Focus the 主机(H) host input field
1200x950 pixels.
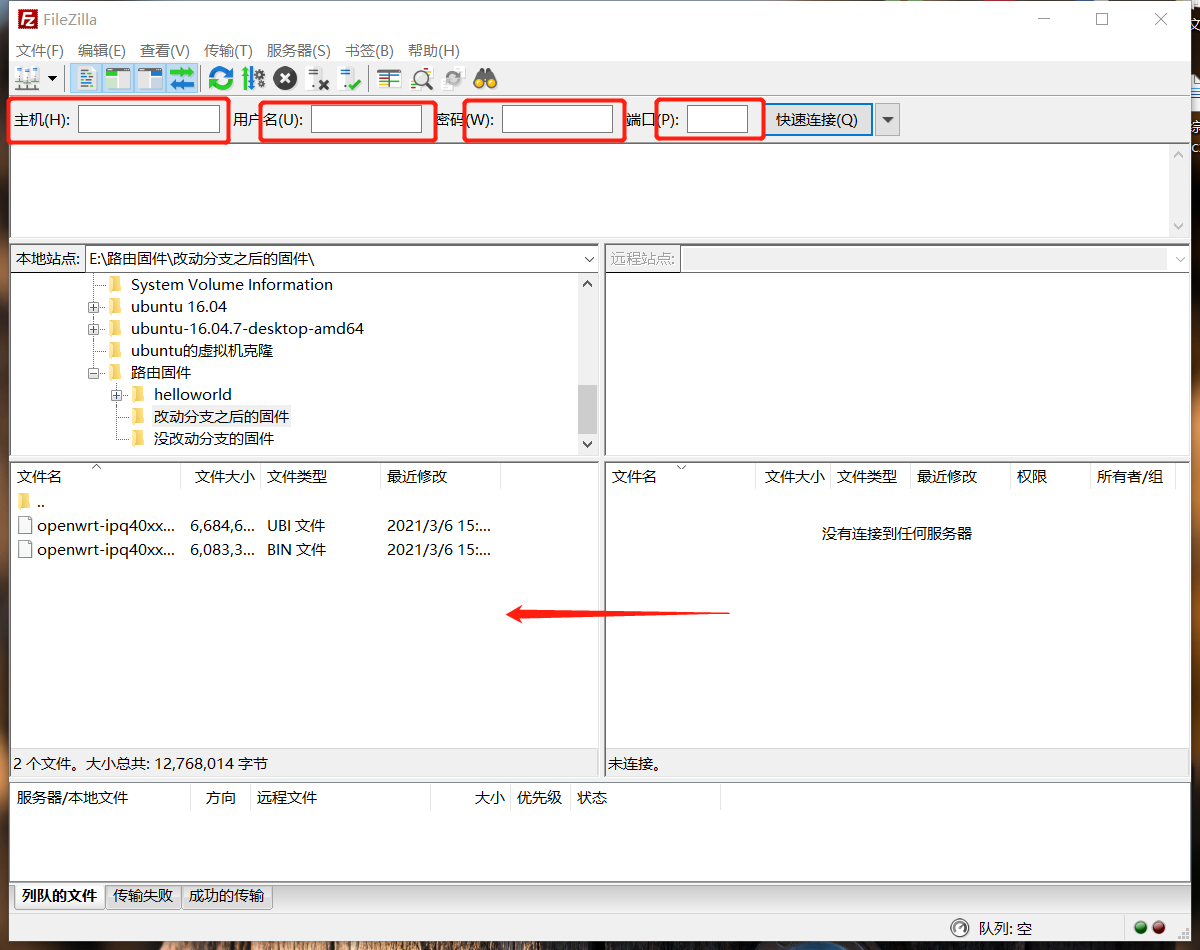tap(149, 119)
